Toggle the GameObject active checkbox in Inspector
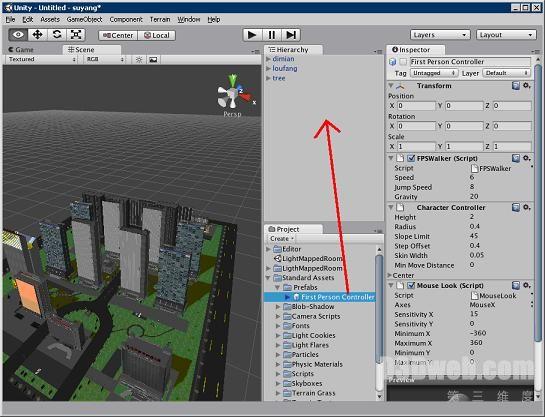Viewport: 545px width, 417px height. tap(403, 62)
